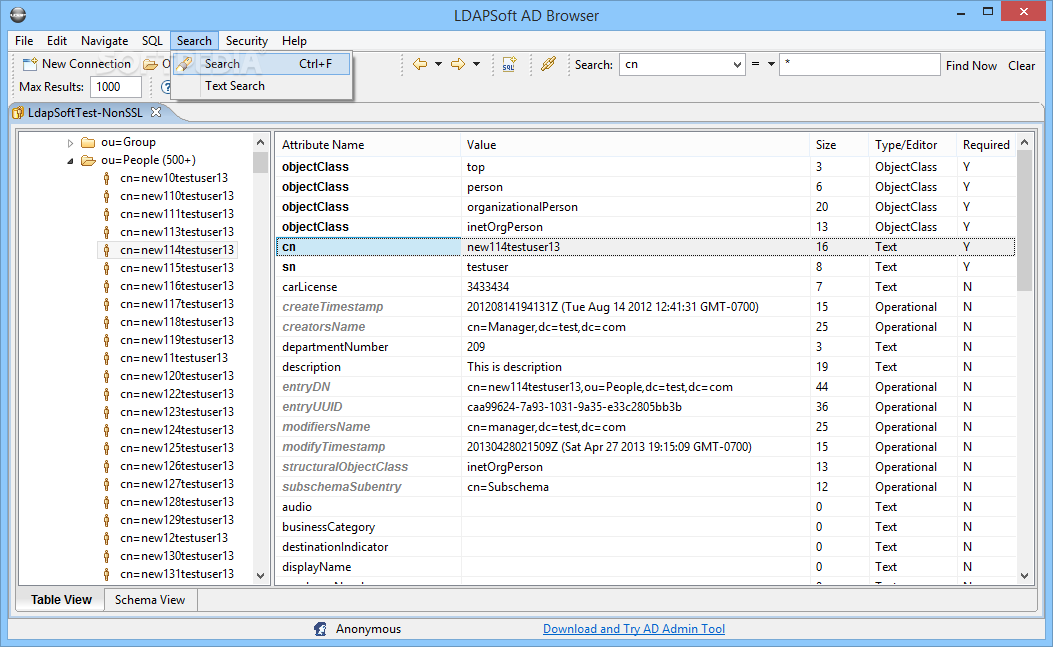This screenshot has height=647, width=1053.
Task: Click the attribute table scrollbar thumb
Action: (x=1024, y=220)
